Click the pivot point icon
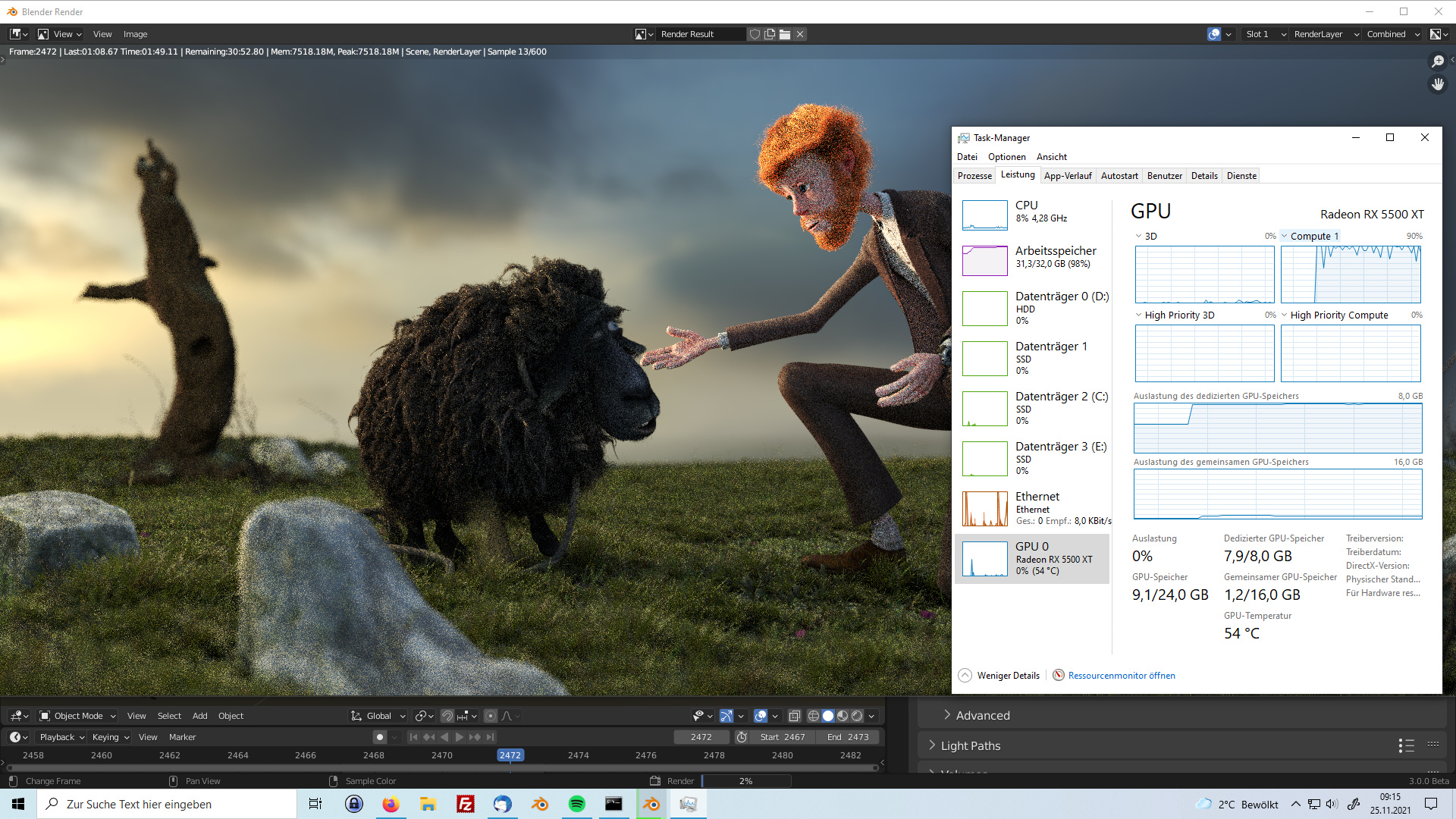This screenshot has width=1456, height=819. [425, 716]
